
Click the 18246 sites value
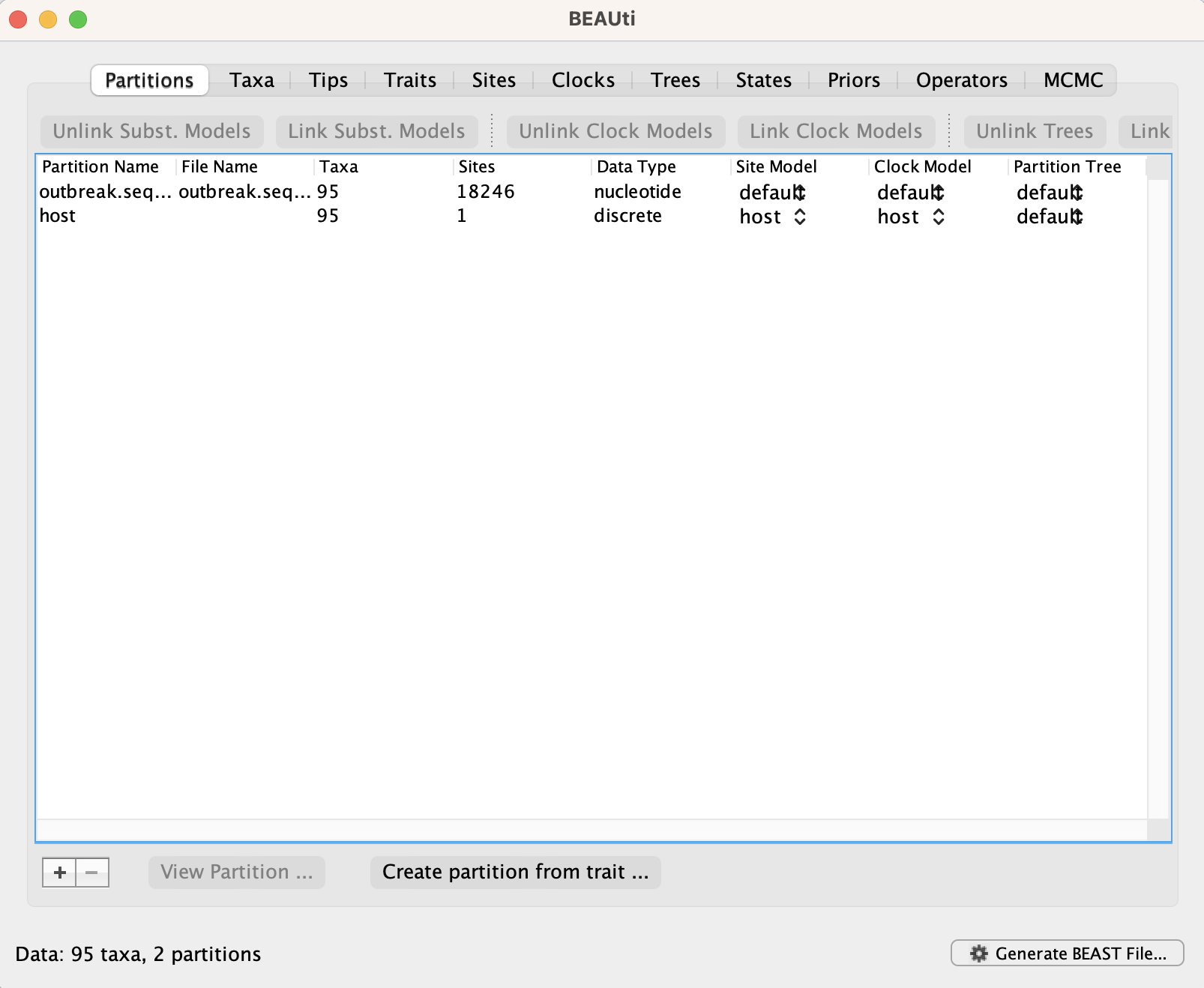(x=486, y=192)
